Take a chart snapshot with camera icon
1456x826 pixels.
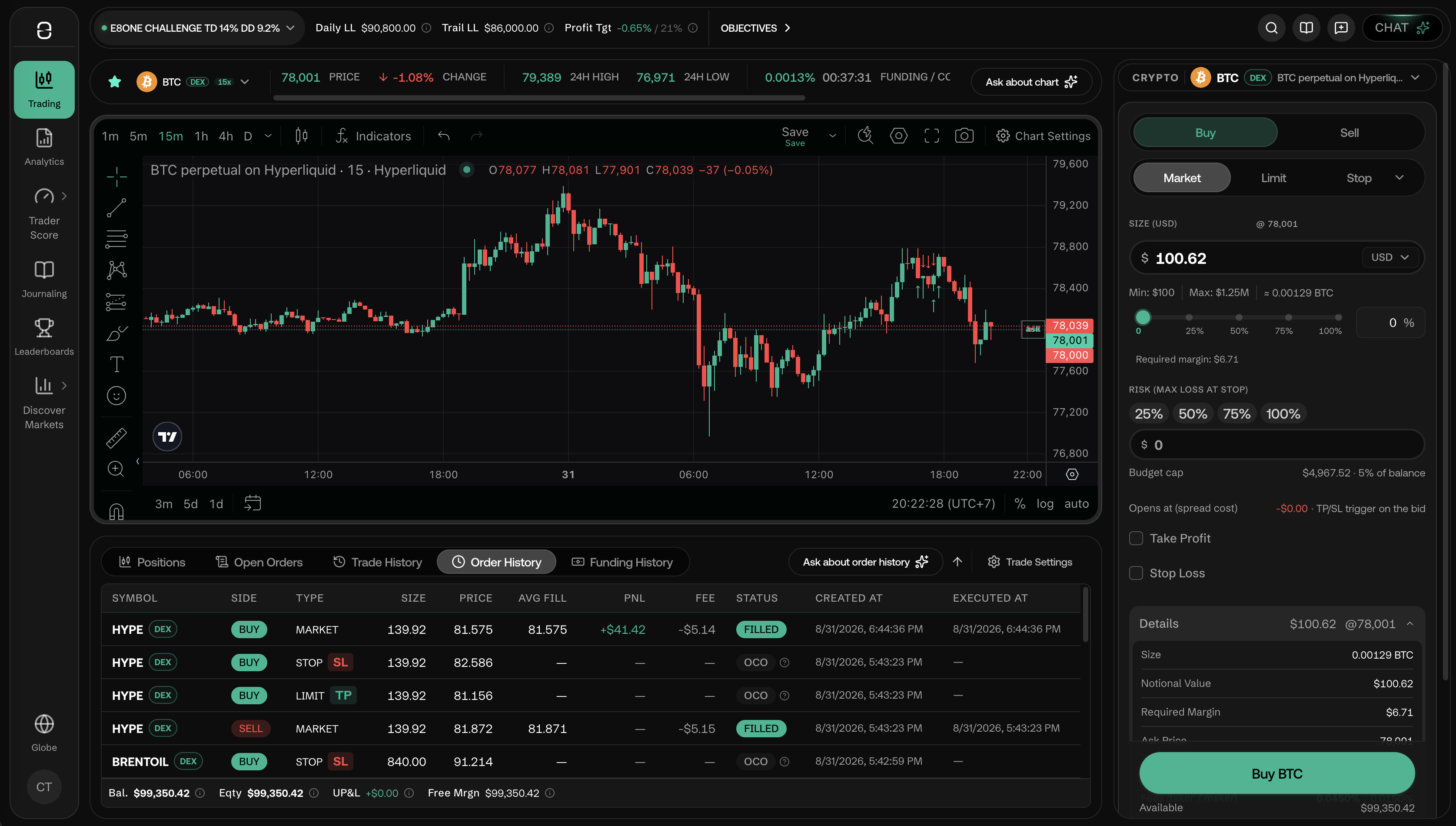(x=964, y=136)
